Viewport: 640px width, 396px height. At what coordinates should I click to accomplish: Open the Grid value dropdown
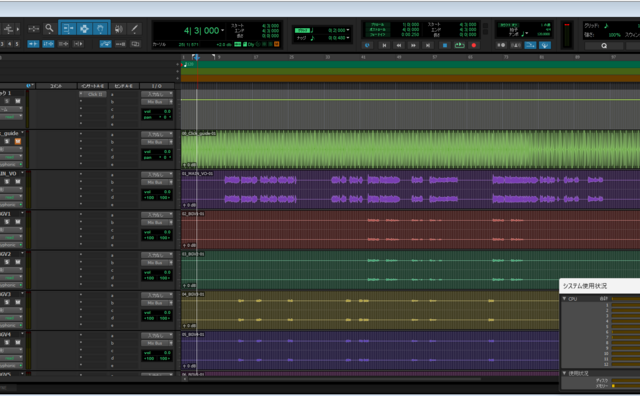coord(348,30)
